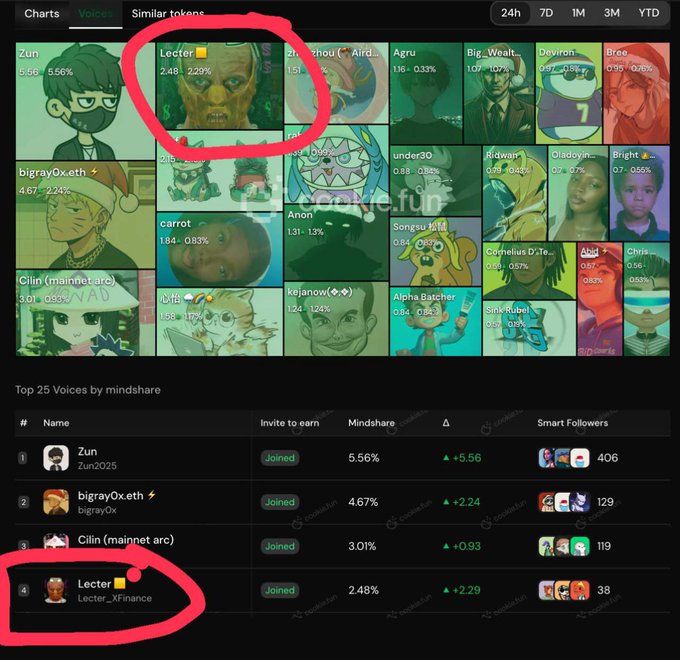Open the Chris treemap tile
Viewport: 680px width, 660px height.
click(647, 299)
